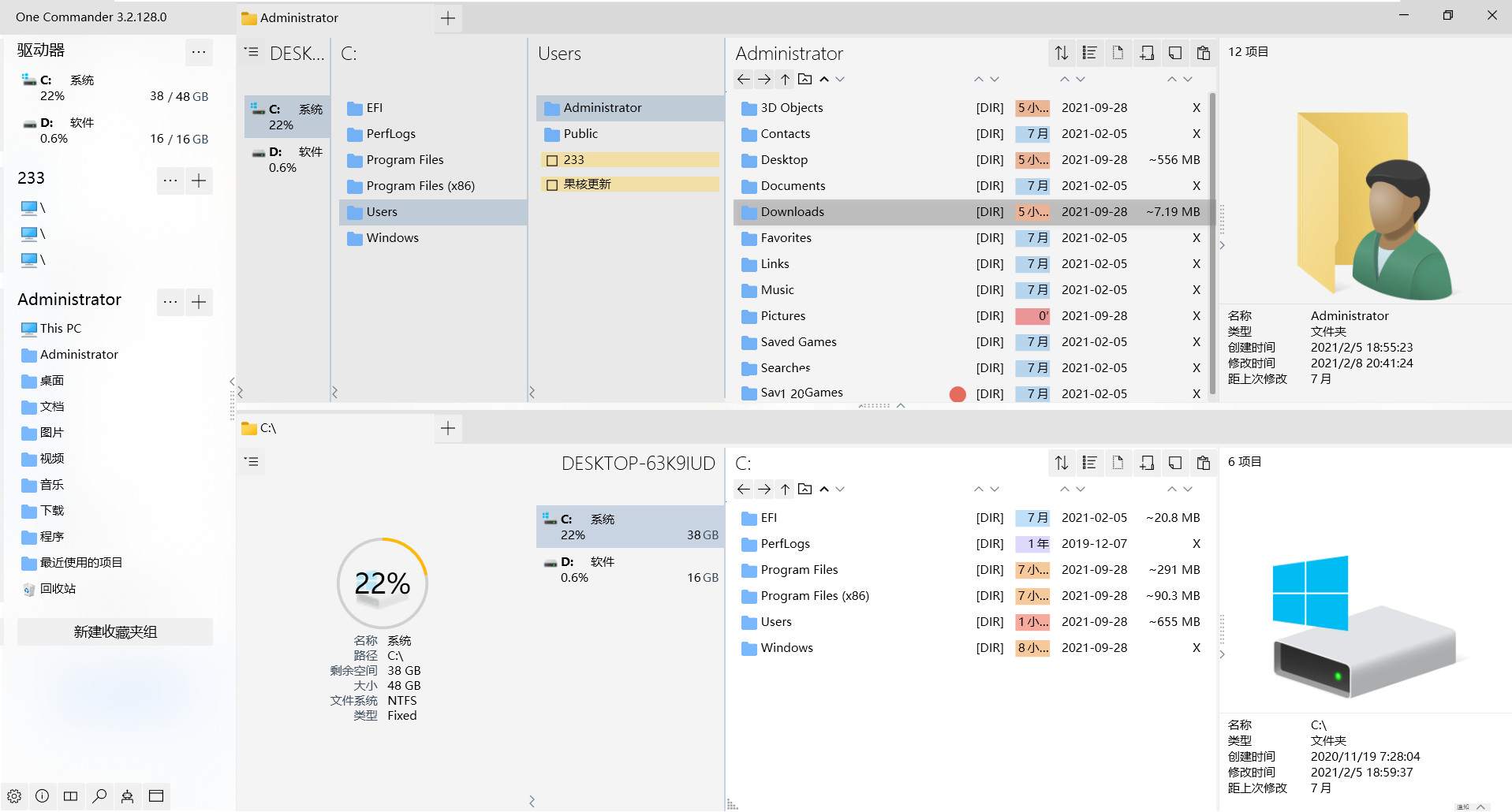Click the 新建收藏夹组 button
The image size is (1512, 812).
pyautogui.click(x=115, y=631)
